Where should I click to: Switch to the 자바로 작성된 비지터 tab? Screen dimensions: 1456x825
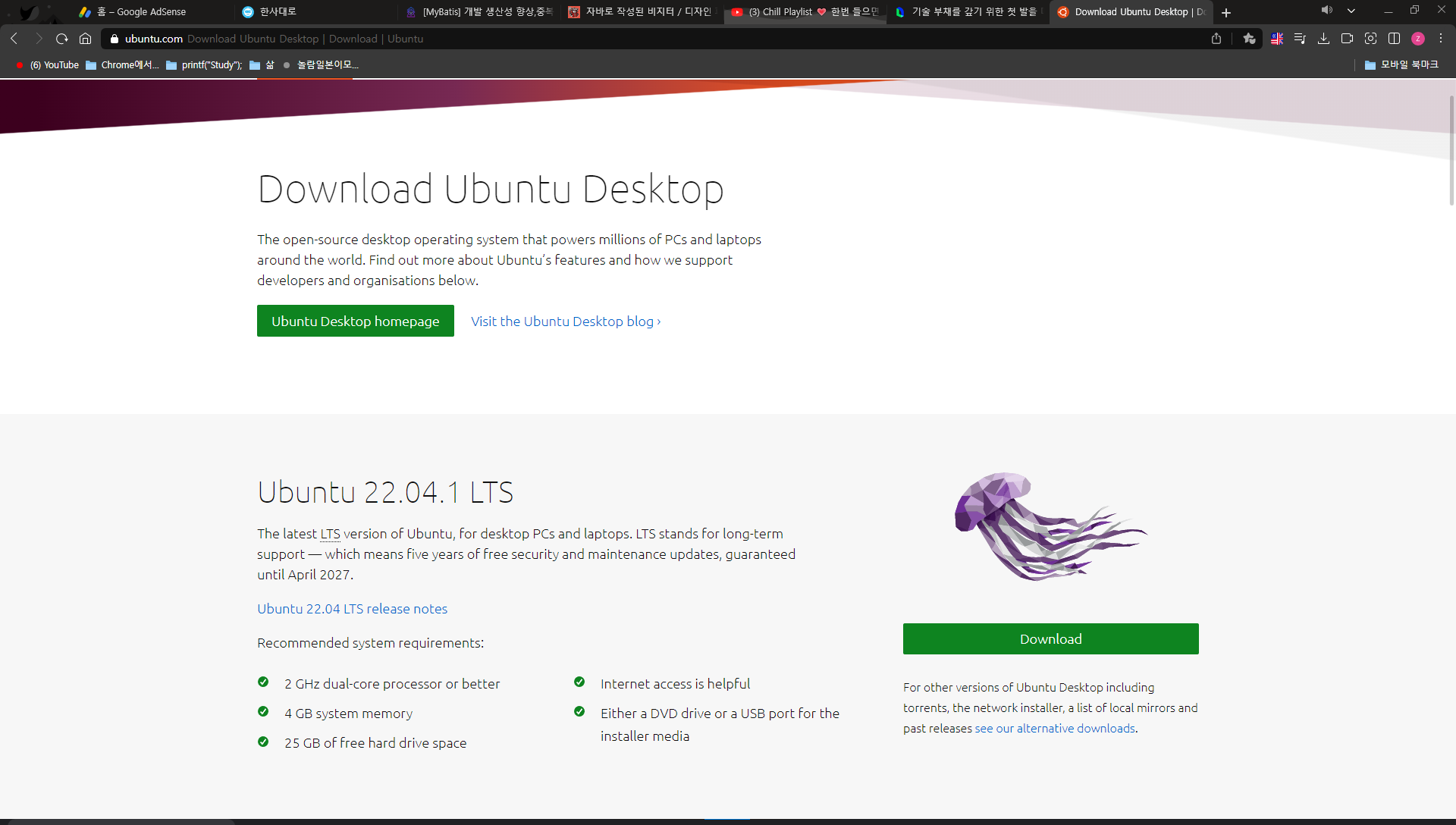[x=641, y=12]
